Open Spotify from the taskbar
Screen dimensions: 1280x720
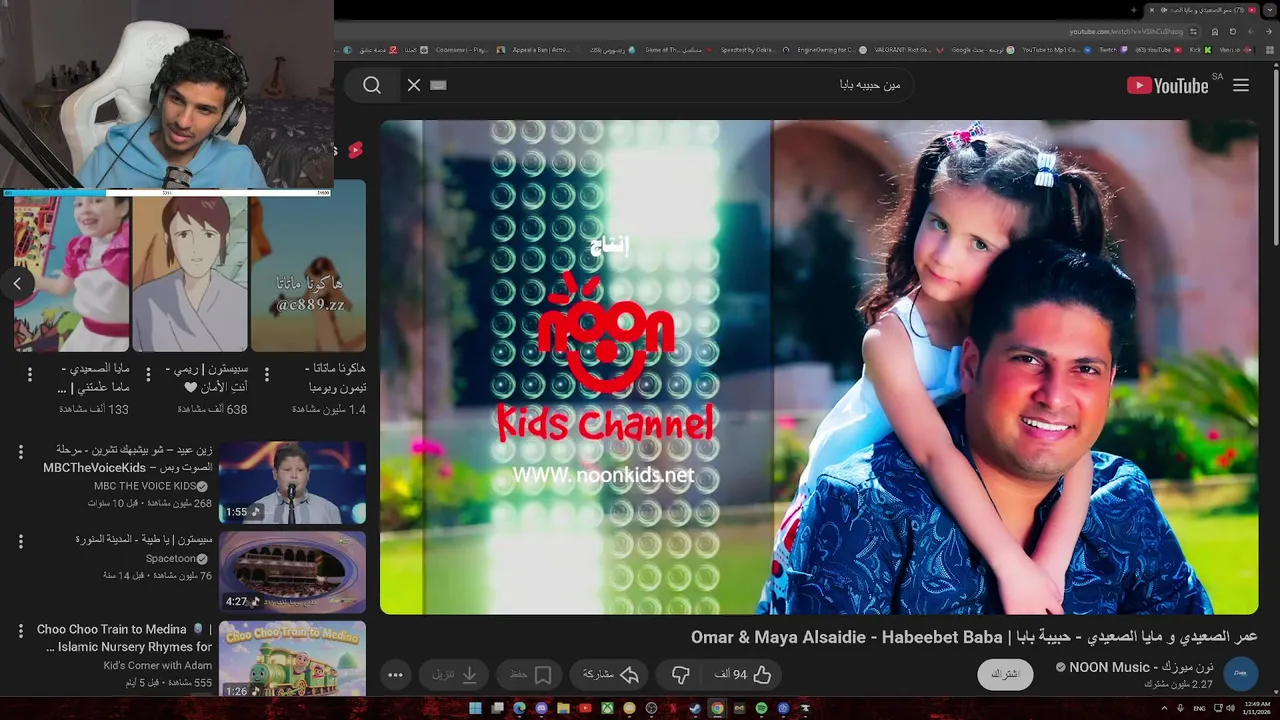coord(761,708)
